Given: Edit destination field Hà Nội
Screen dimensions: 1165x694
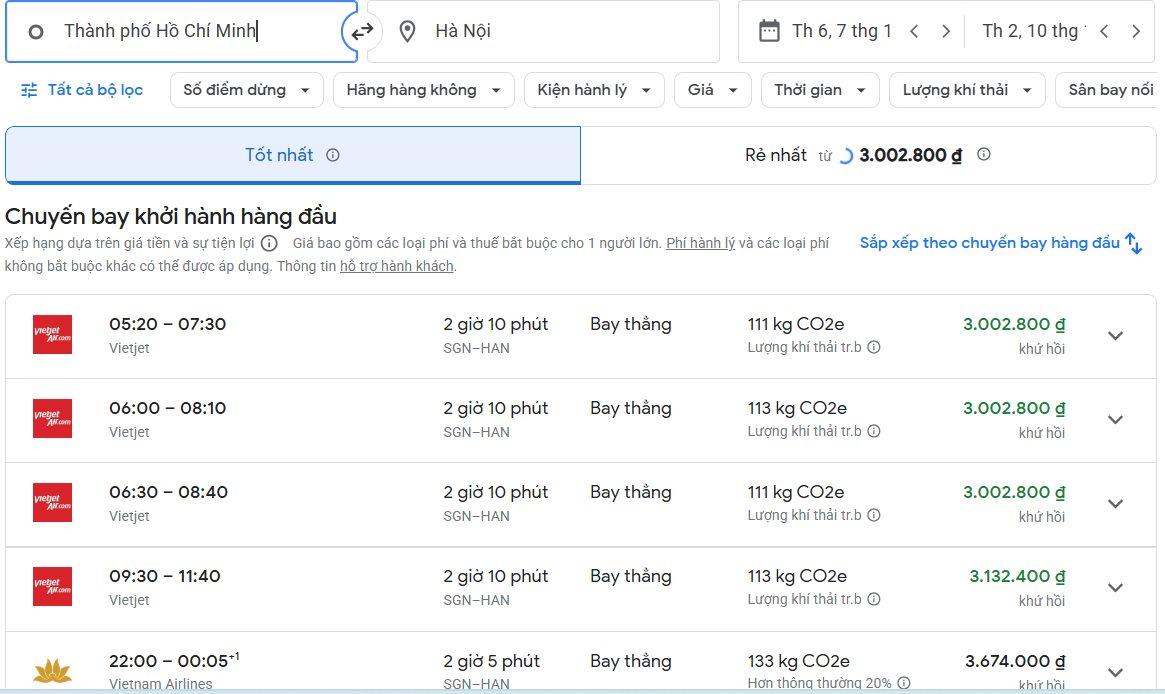Looking at the screenshot, I should point(543,31).
